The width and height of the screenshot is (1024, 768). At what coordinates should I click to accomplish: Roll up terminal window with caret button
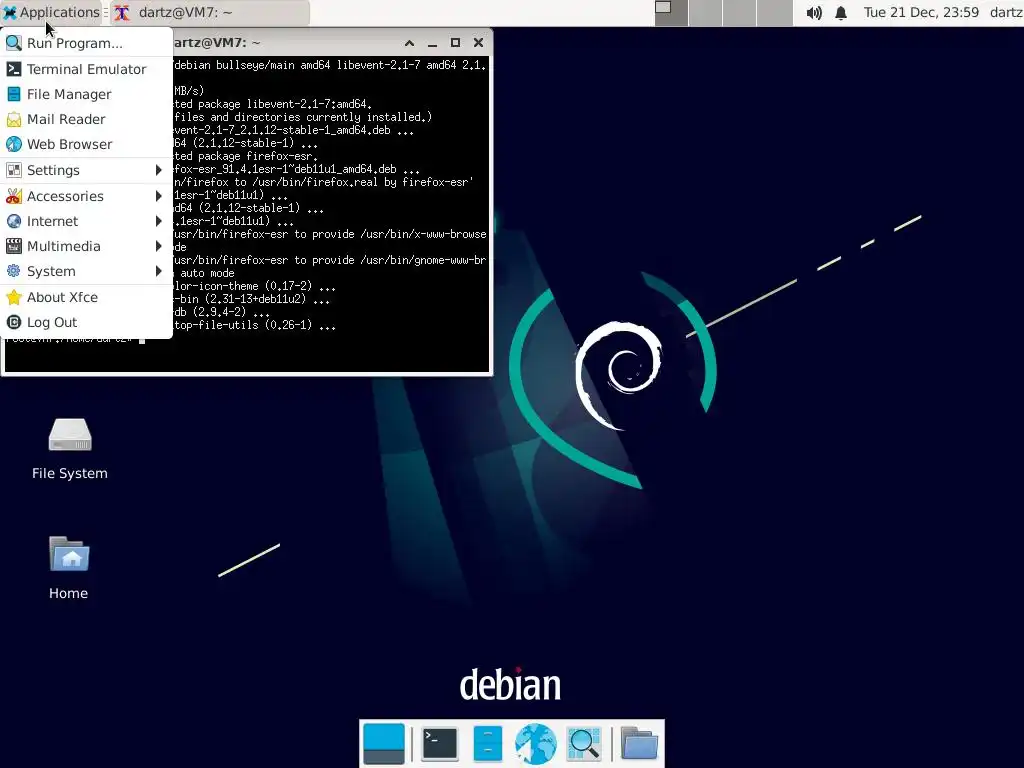[409, 43]
